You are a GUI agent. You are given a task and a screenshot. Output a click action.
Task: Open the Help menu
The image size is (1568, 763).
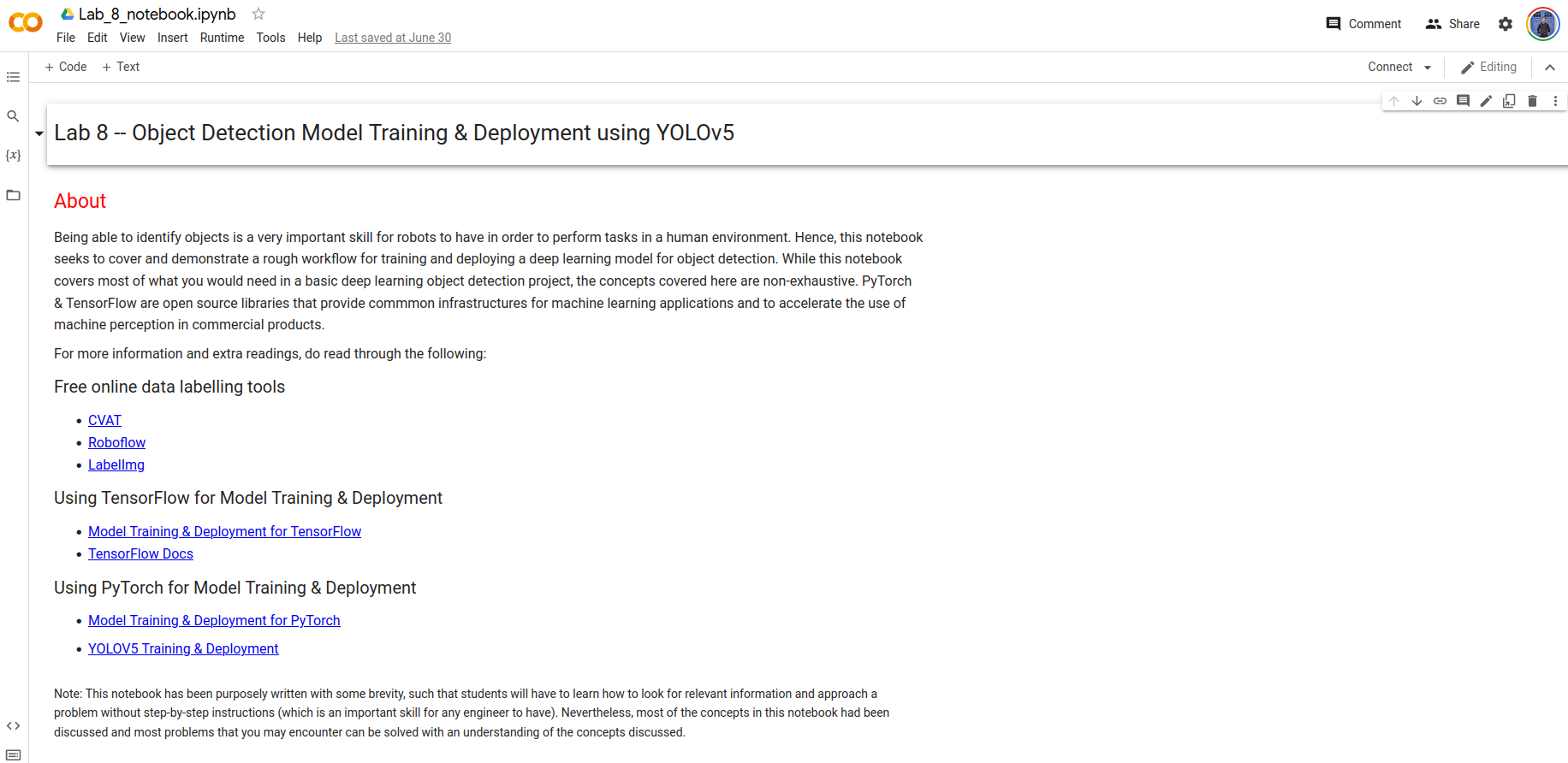[x=310, y=38]
